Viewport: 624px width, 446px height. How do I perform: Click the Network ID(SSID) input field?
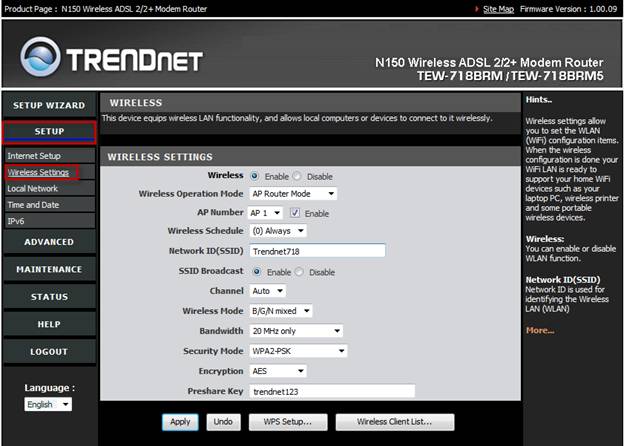coord(318,251)
